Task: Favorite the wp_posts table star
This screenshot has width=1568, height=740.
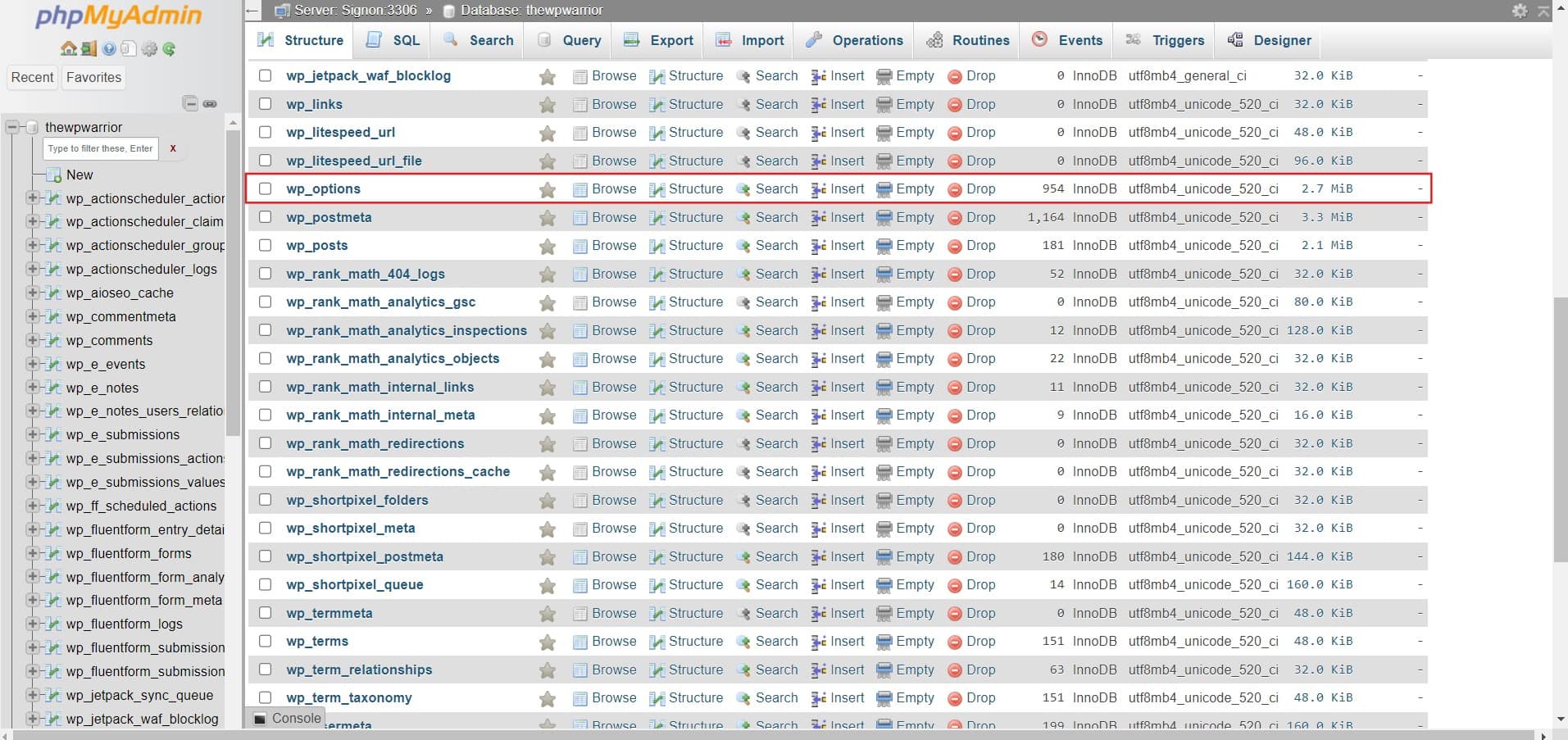Action: click(x=548, y=247)
